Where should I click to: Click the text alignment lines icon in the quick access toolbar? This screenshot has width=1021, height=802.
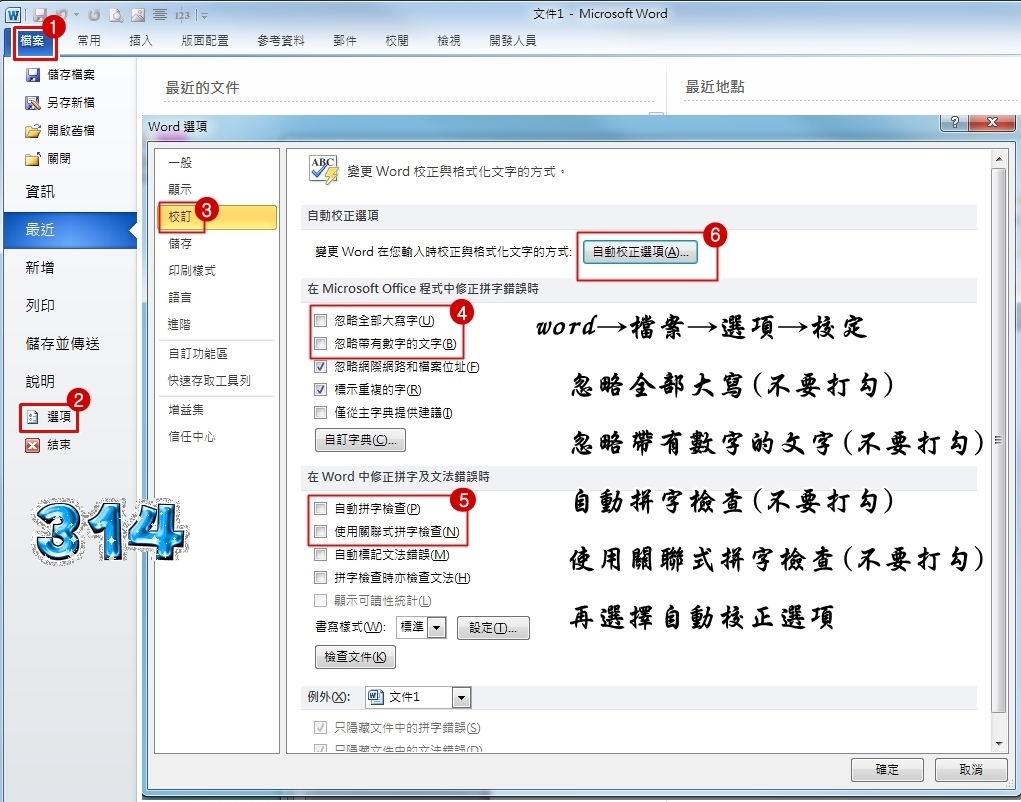point(159,14)
